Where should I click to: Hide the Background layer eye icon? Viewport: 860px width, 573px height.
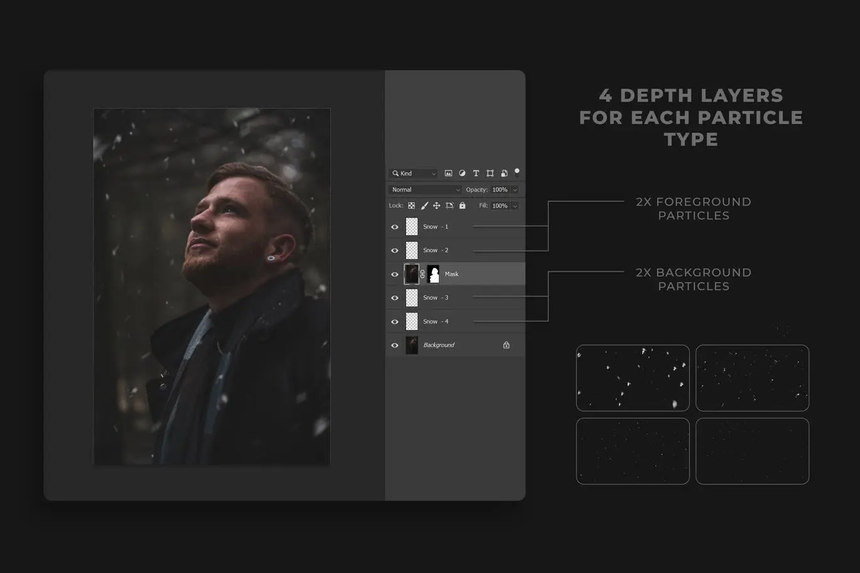[395, 345]
